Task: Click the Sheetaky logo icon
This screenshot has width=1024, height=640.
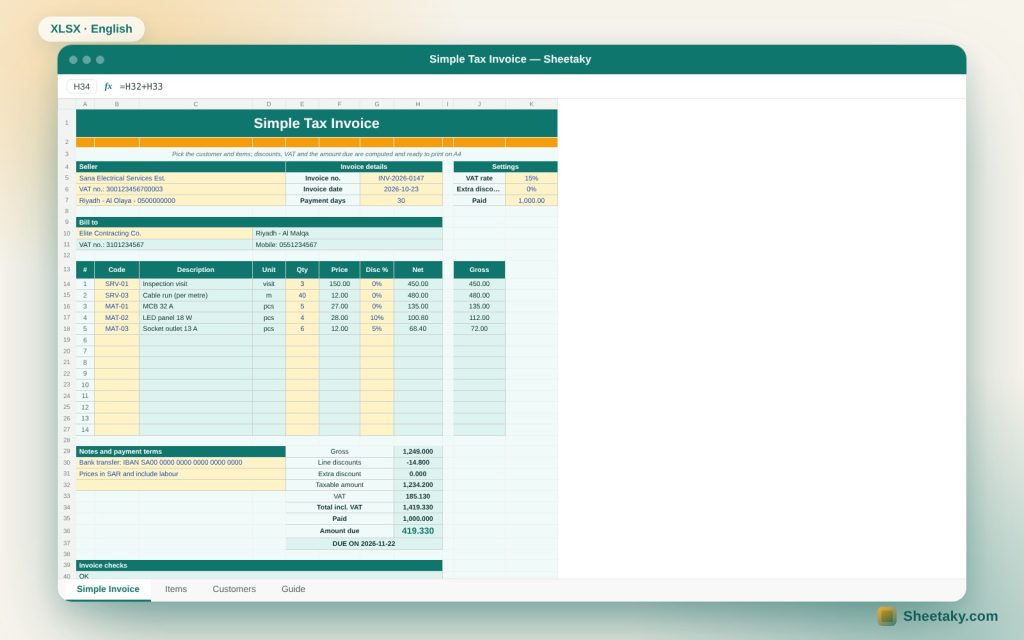Action: (886, 616)
